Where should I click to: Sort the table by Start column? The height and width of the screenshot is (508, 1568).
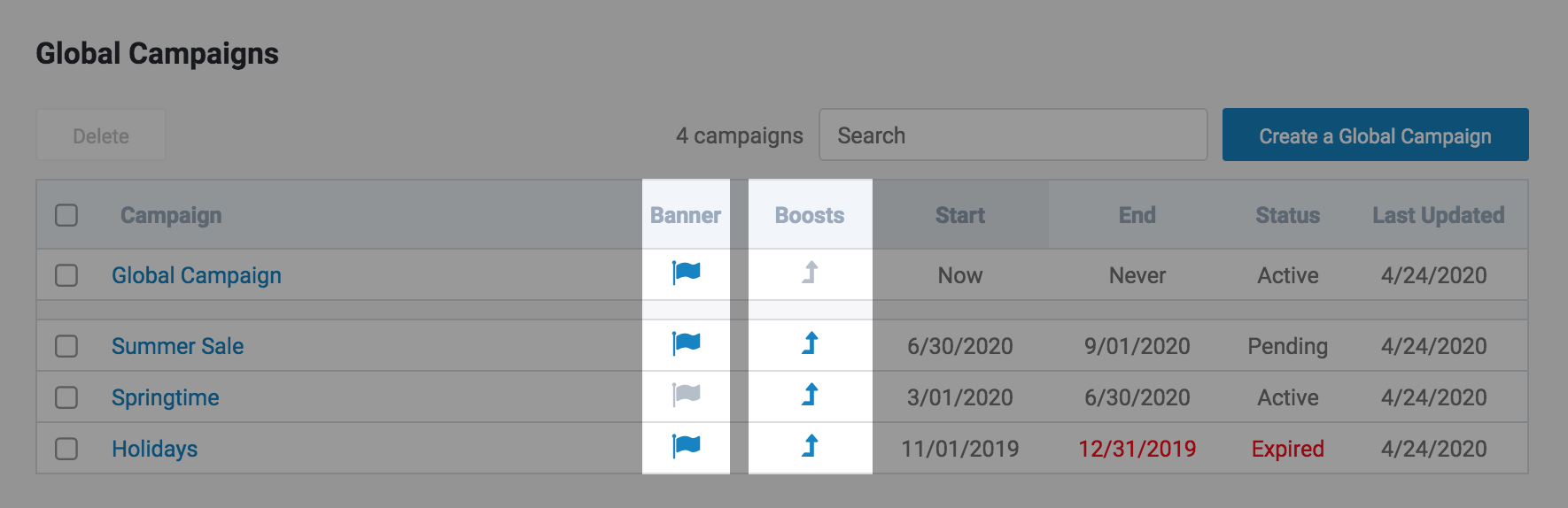(x=960, y=215)
